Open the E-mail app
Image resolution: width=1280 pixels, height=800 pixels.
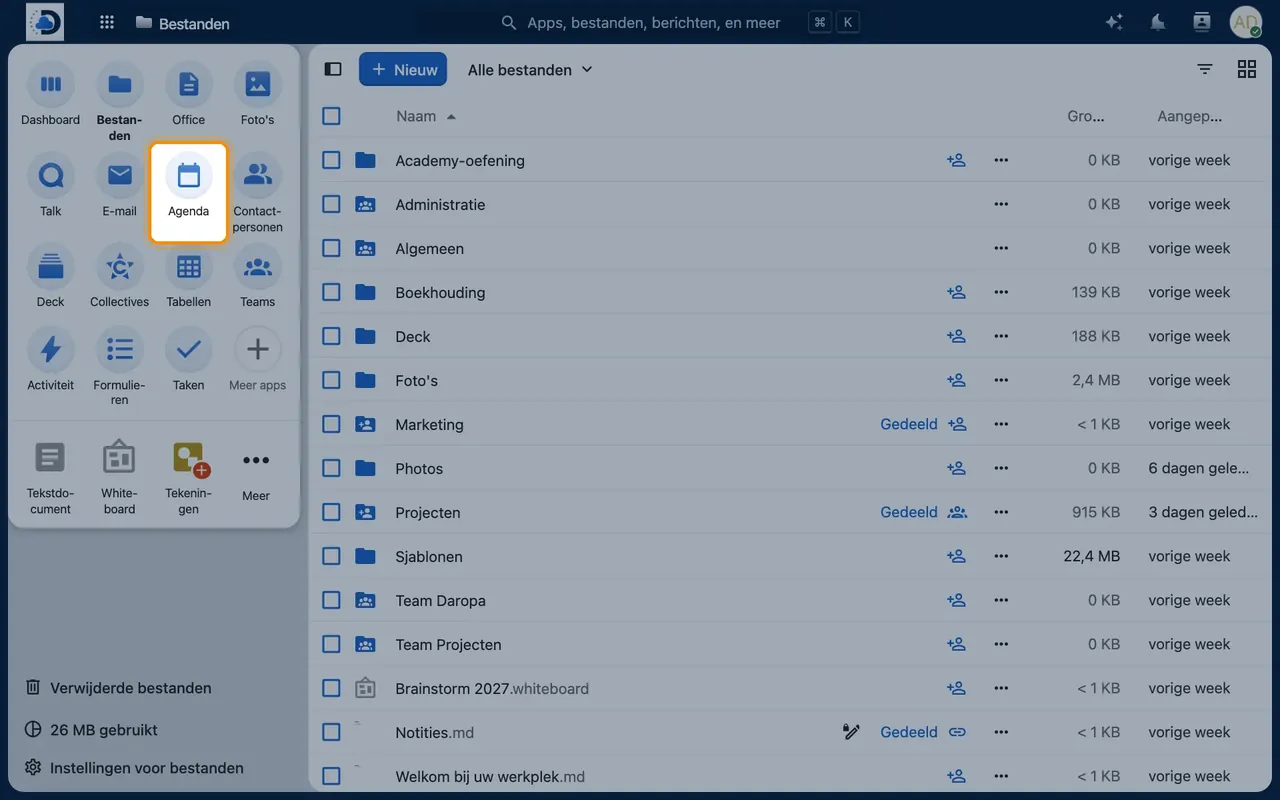(x=119, y=186)
